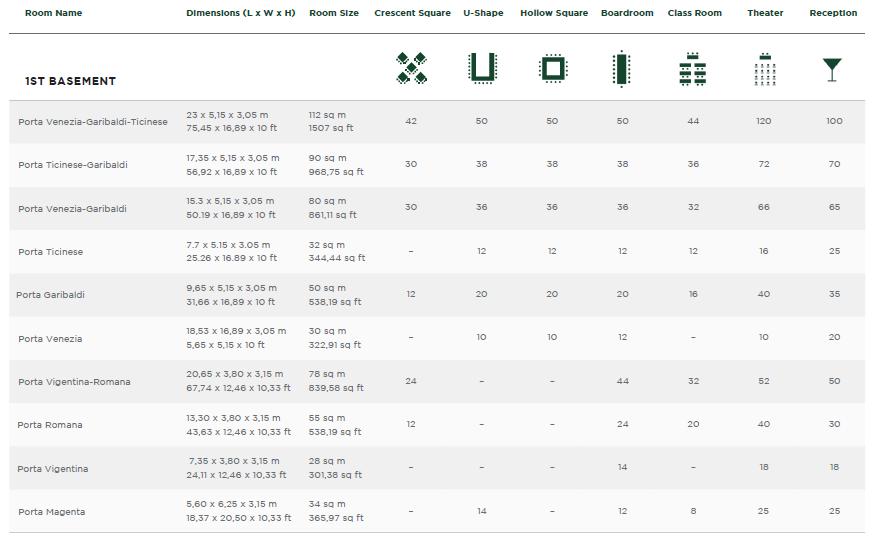Click the Room Size column header
The height and width of the screenshot is (542, 879).
334,13
